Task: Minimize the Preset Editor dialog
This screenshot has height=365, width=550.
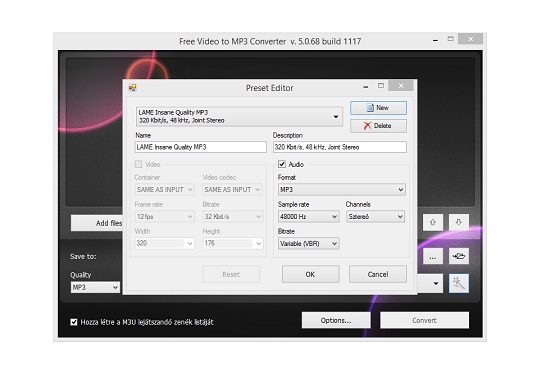Action: coord(366,86)
